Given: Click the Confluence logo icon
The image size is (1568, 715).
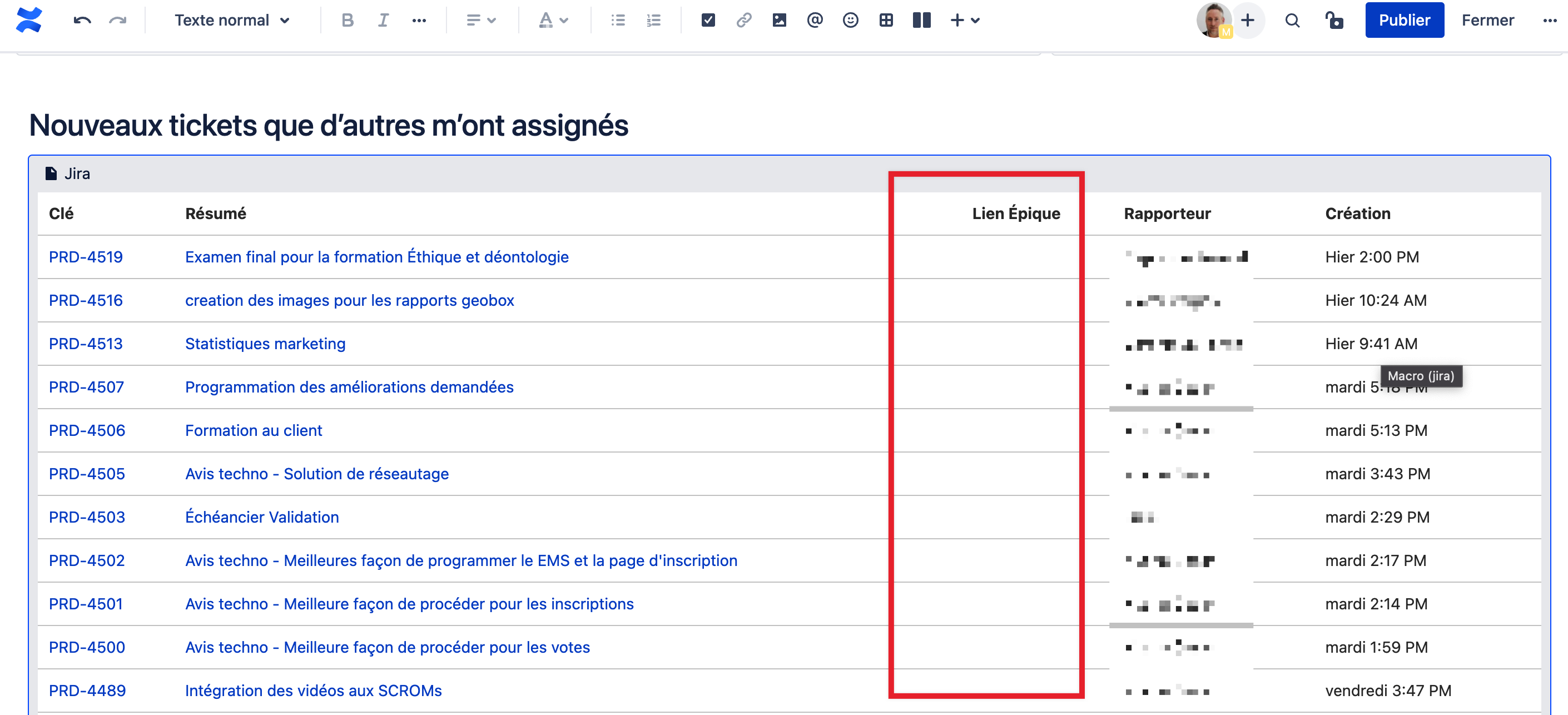Looking at the screenshot, I should point(29,20).
